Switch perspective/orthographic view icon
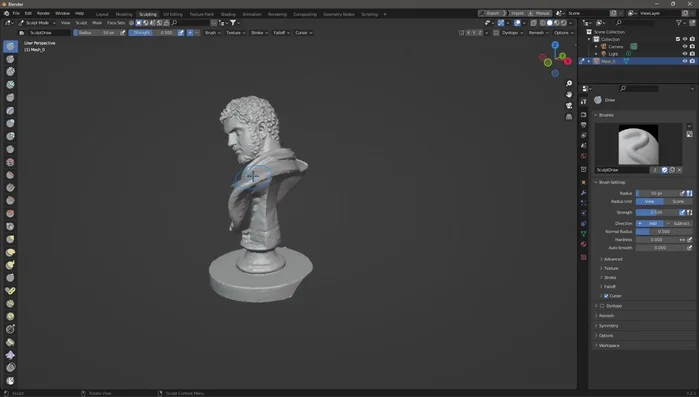699x397 pixels. [569, 117]
